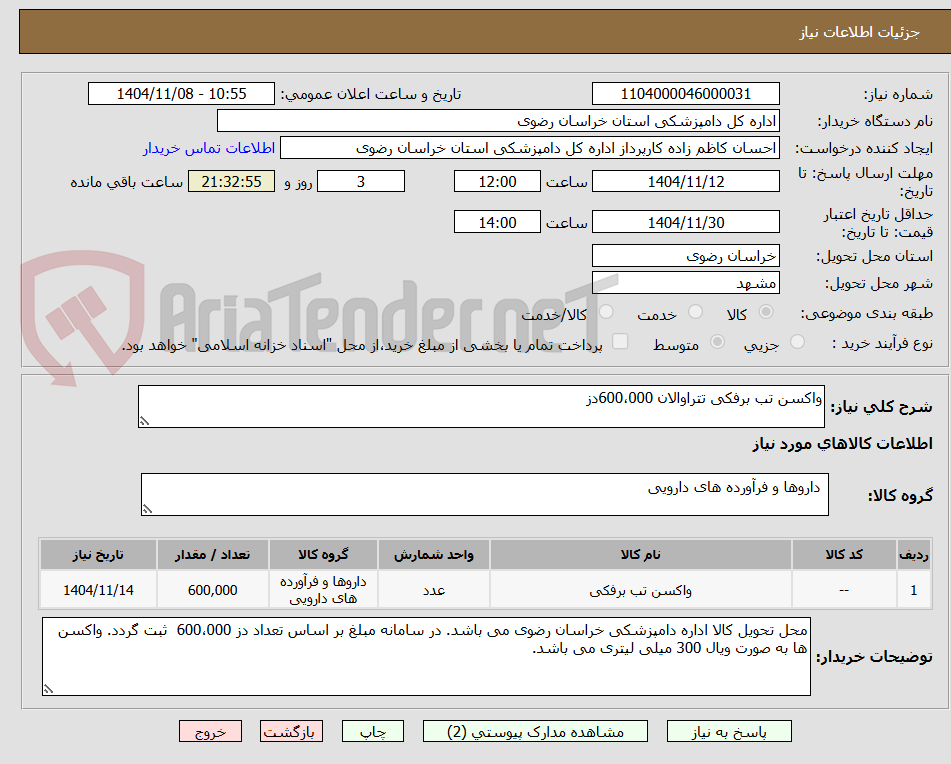This screenshot has height=764, width=951.
Task: Select the جزیی purchase type radio
Action: coord(798,342)
